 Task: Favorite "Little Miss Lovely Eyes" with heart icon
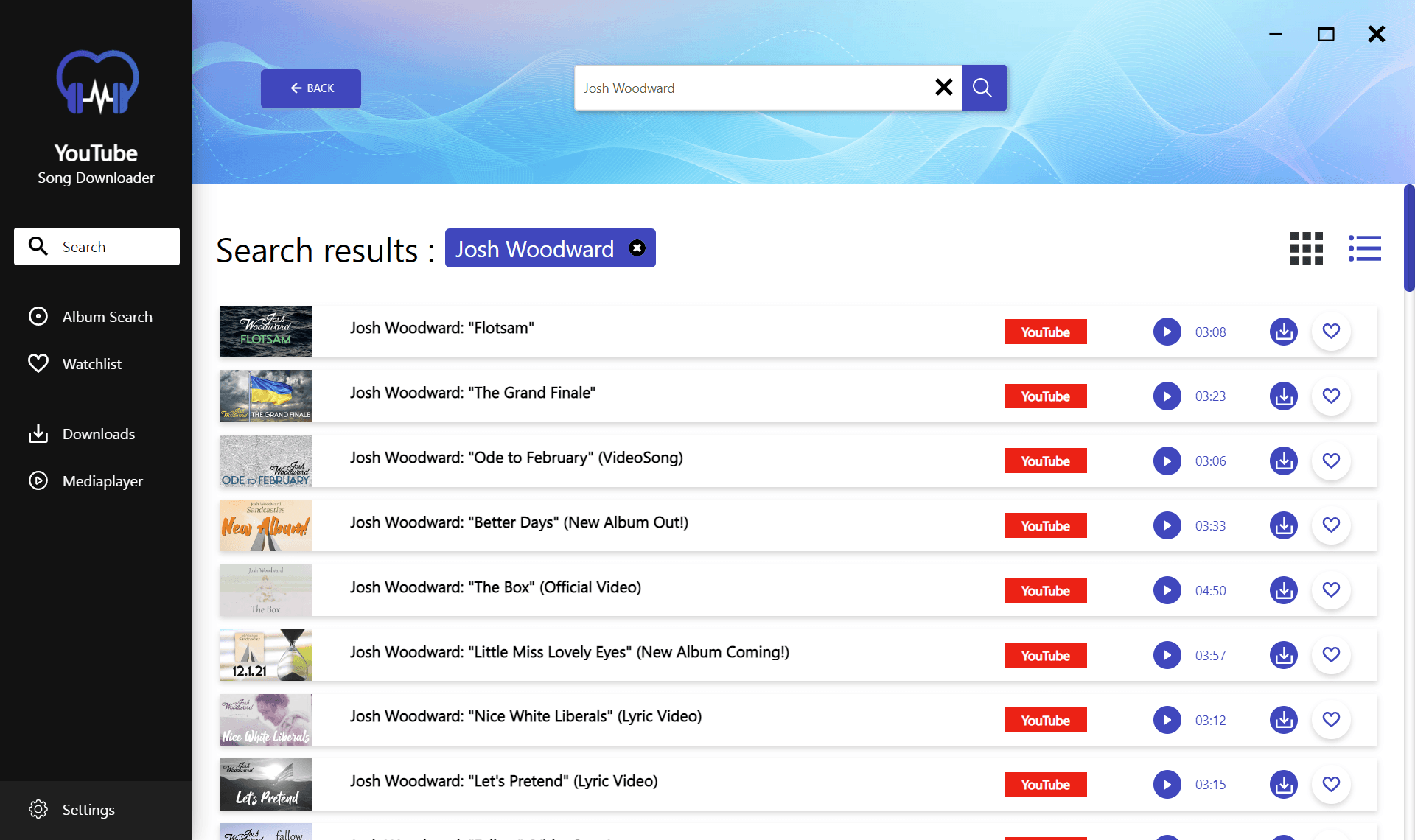tap(1331, 655)
